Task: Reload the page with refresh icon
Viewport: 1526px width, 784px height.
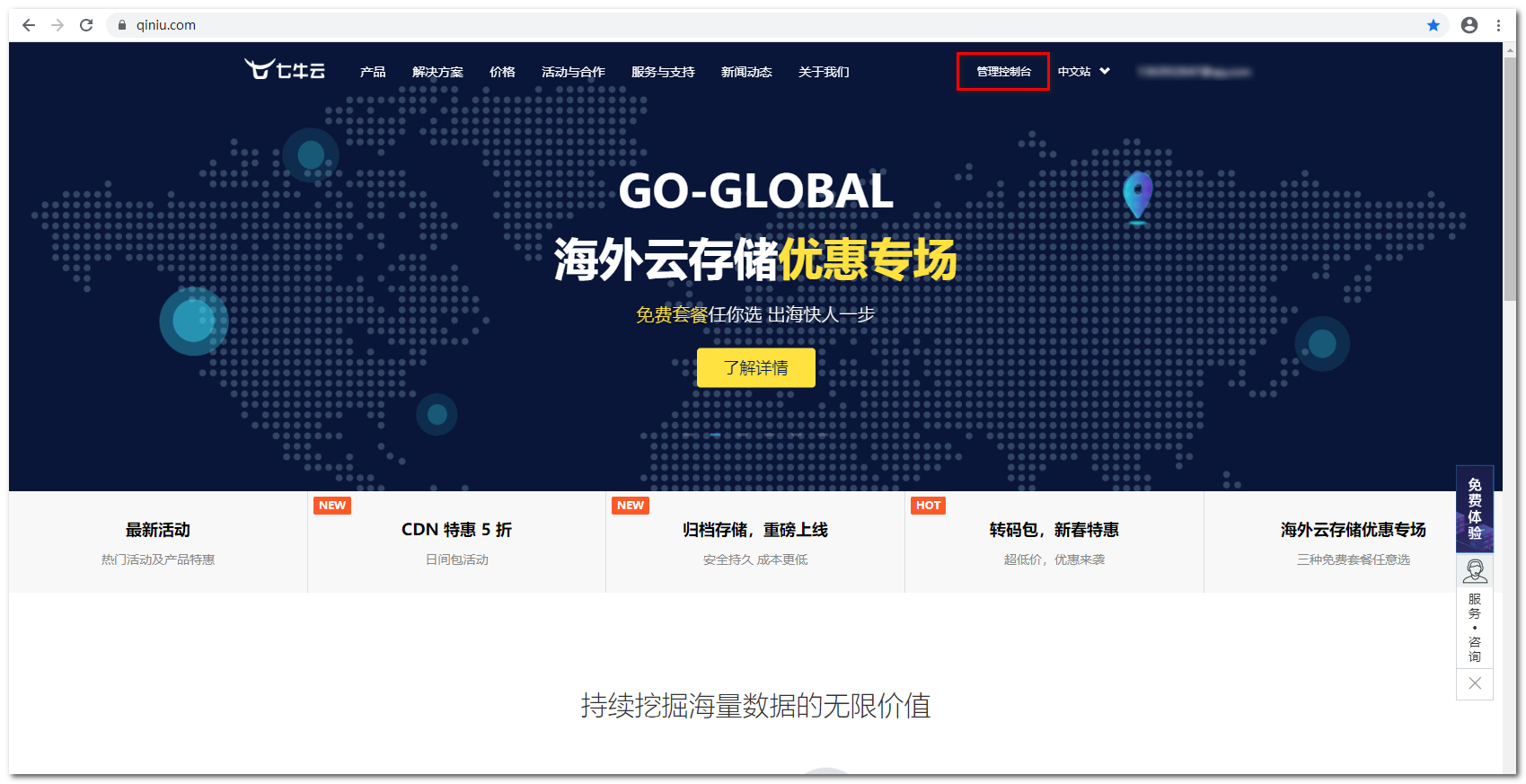Action: (x=86, y=25)
